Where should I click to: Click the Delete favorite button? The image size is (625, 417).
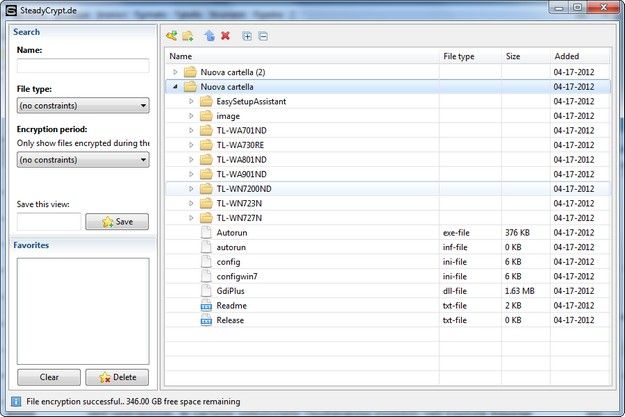point(116,377)
